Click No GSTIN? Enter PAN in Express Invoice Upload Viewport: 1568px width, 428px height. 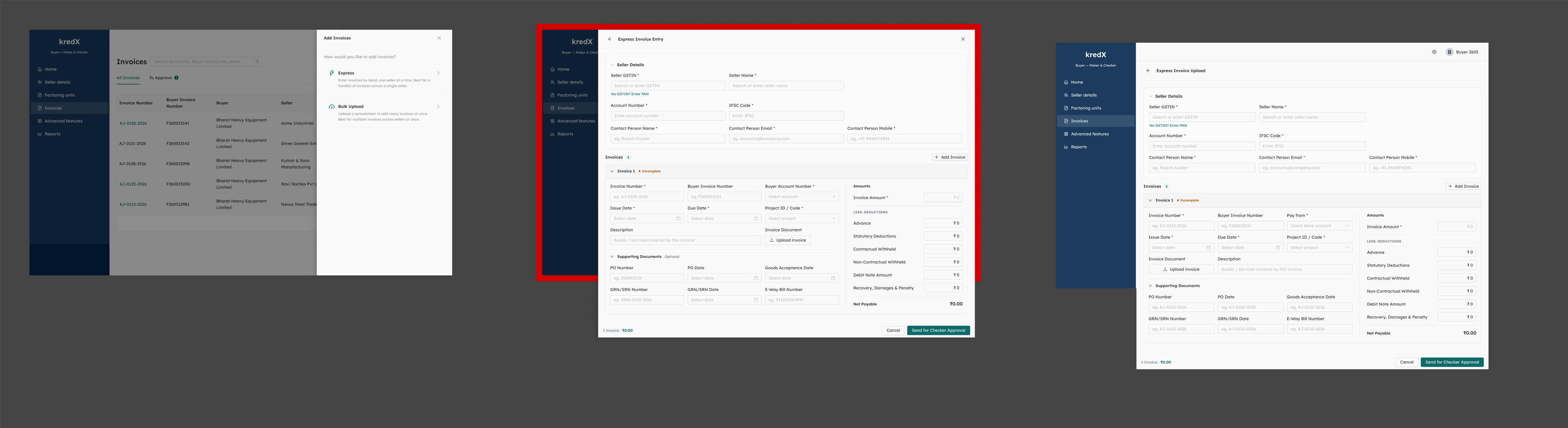pos(1167,126)
